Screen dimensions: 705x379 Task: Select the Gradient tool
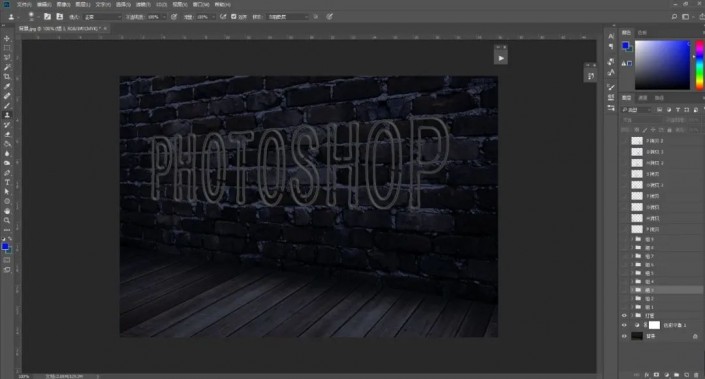(x=7, y=144)
